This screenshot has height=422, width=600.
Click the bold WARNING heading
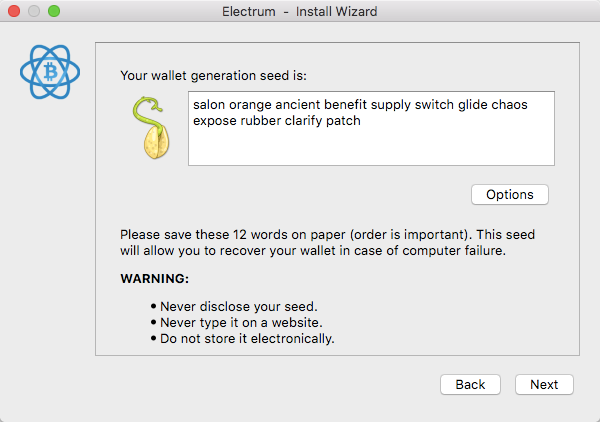click(x=155, y=279)
